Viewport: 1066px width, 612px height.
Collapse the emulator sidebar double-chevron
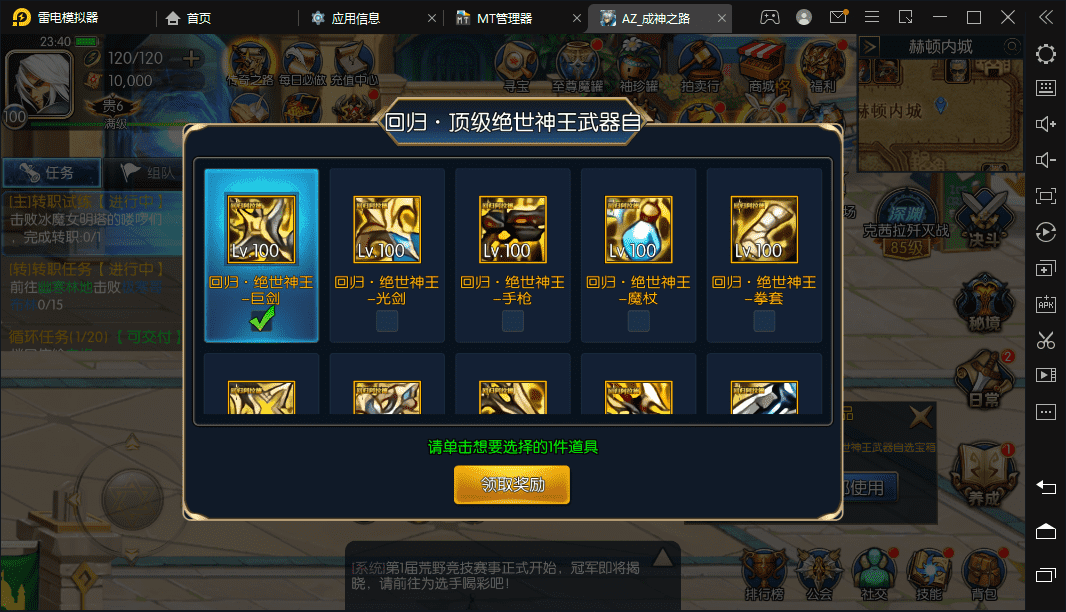pyautogui.click(x=1046, y=17)
